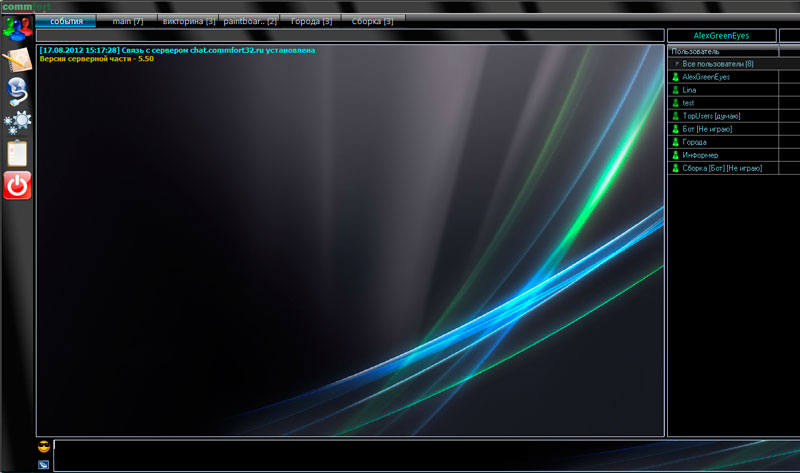Collapse the "Все пользователи [8]" group

point(675,64)
